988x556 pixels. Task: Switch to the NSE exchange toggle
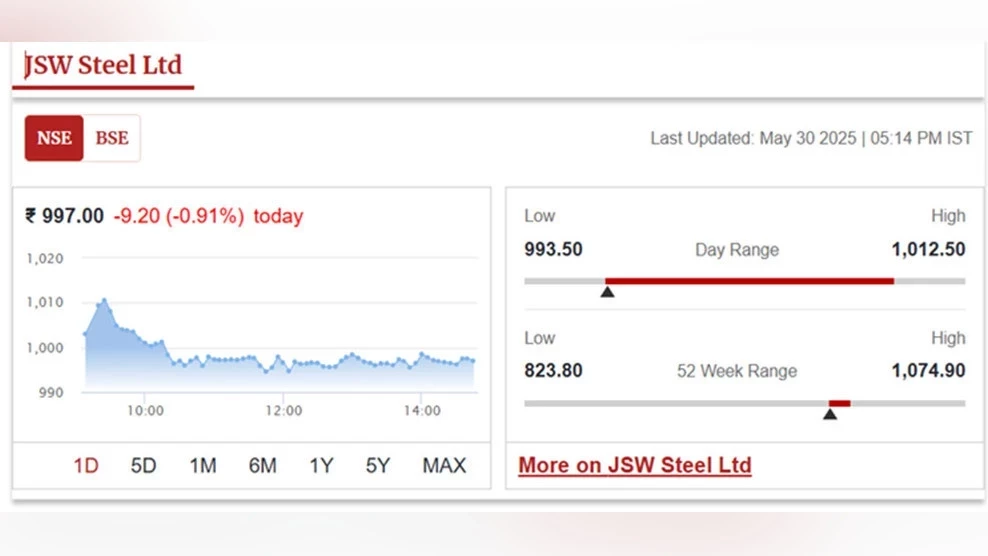[x=54, y=138]
